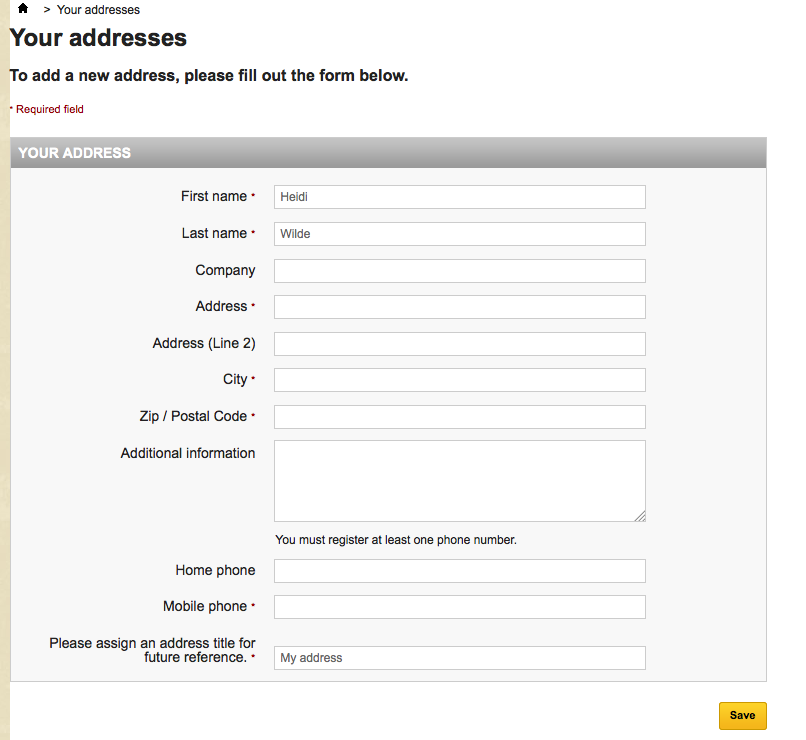Screen dimensions: 806x740
Task: Click the home icon in the breadcrumb
Action: pos(23,9)
